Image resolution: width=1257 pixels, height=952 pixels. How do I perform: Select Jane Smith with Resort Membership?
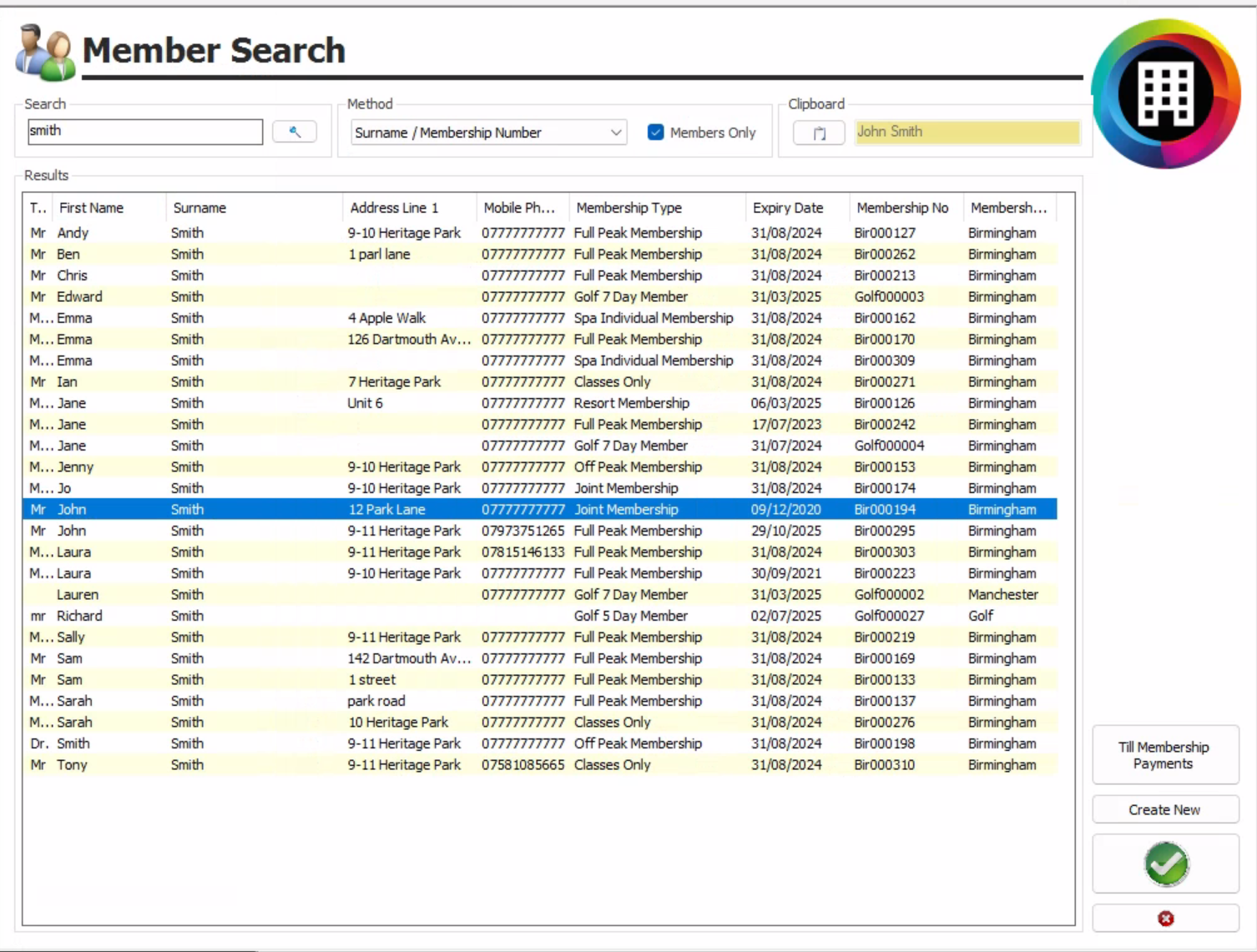tap(540, 403)
